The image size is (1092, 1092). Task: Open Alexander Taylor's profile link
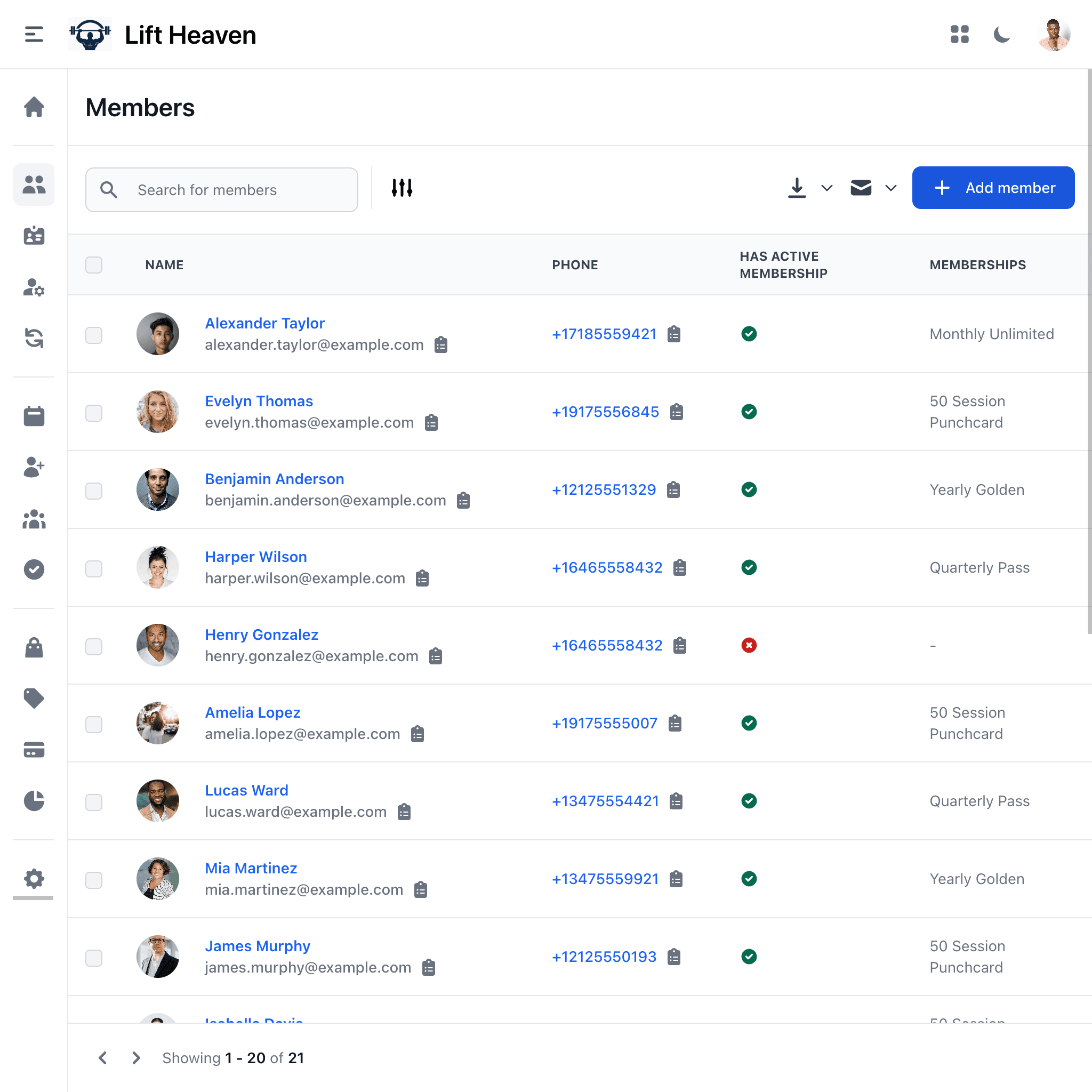264,323
